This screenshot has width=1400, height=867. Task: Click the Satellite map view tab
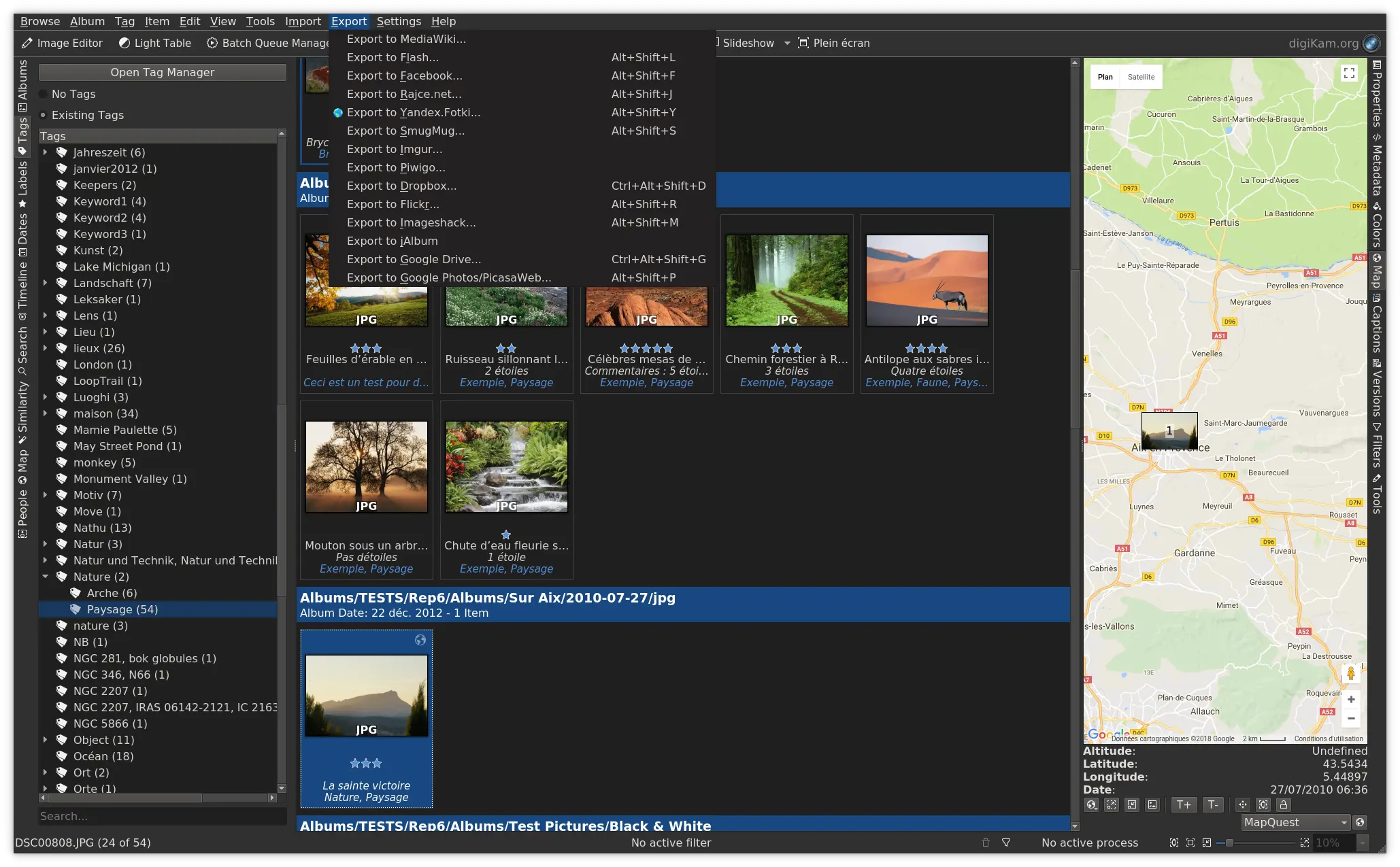1142,77
